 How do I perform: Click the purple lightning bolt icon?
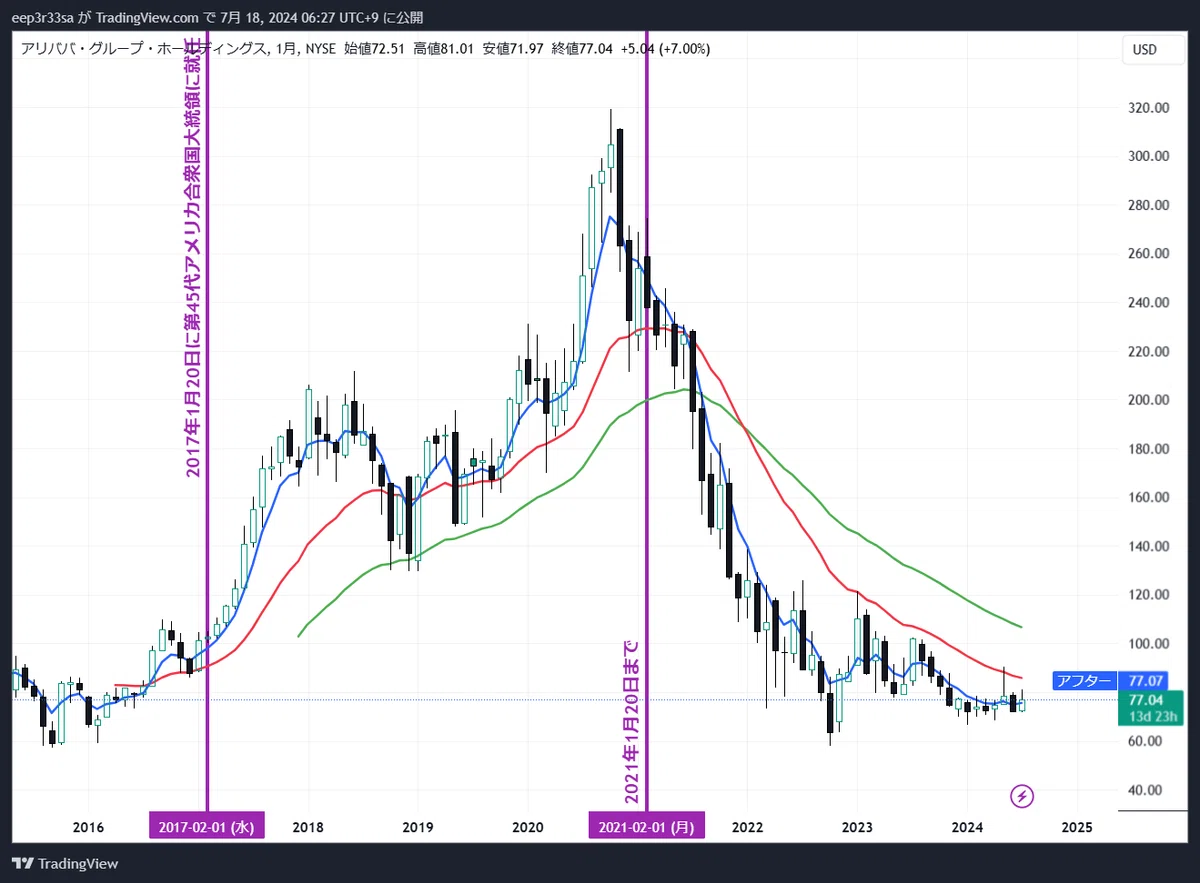[1022, 796]
